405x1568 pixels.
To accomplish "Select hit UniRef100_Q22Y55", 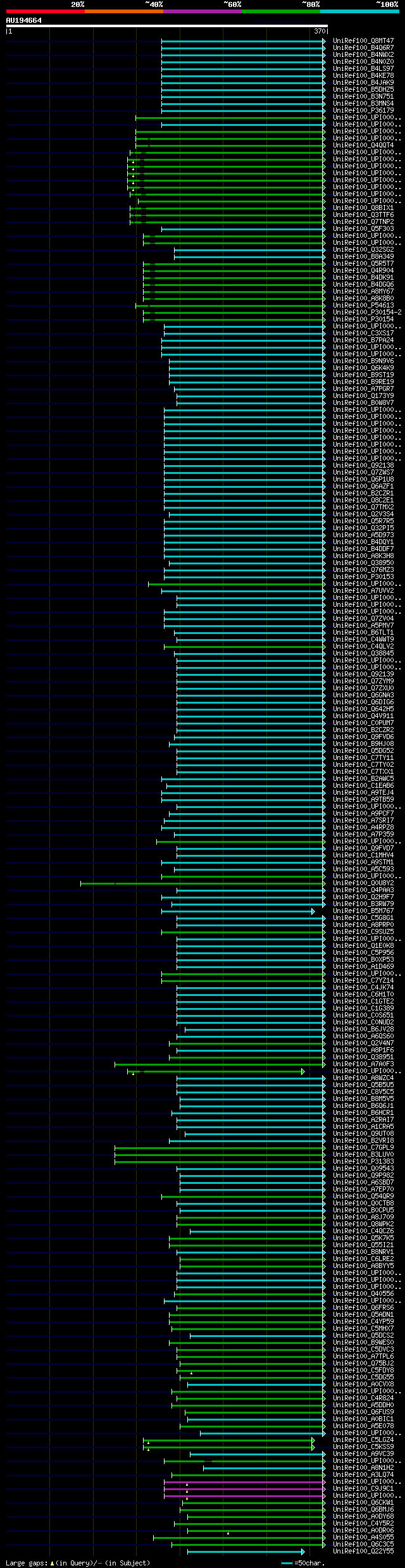I will click(x=363, y=1552).
